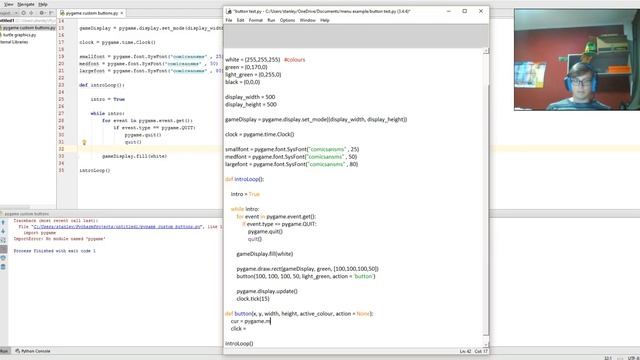
Task: Click the print icon in Run panel
Action: click(x=3, y=258)
